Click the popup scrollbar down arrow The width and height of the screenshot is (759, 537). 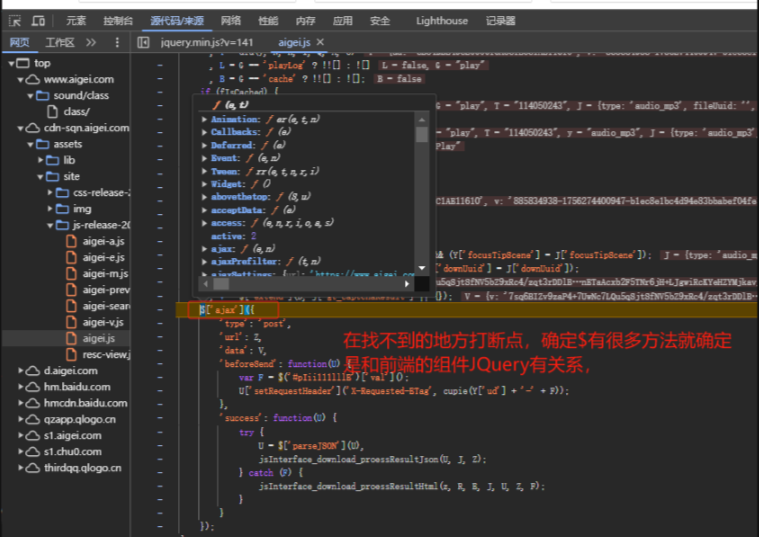[x=422, y=268]
